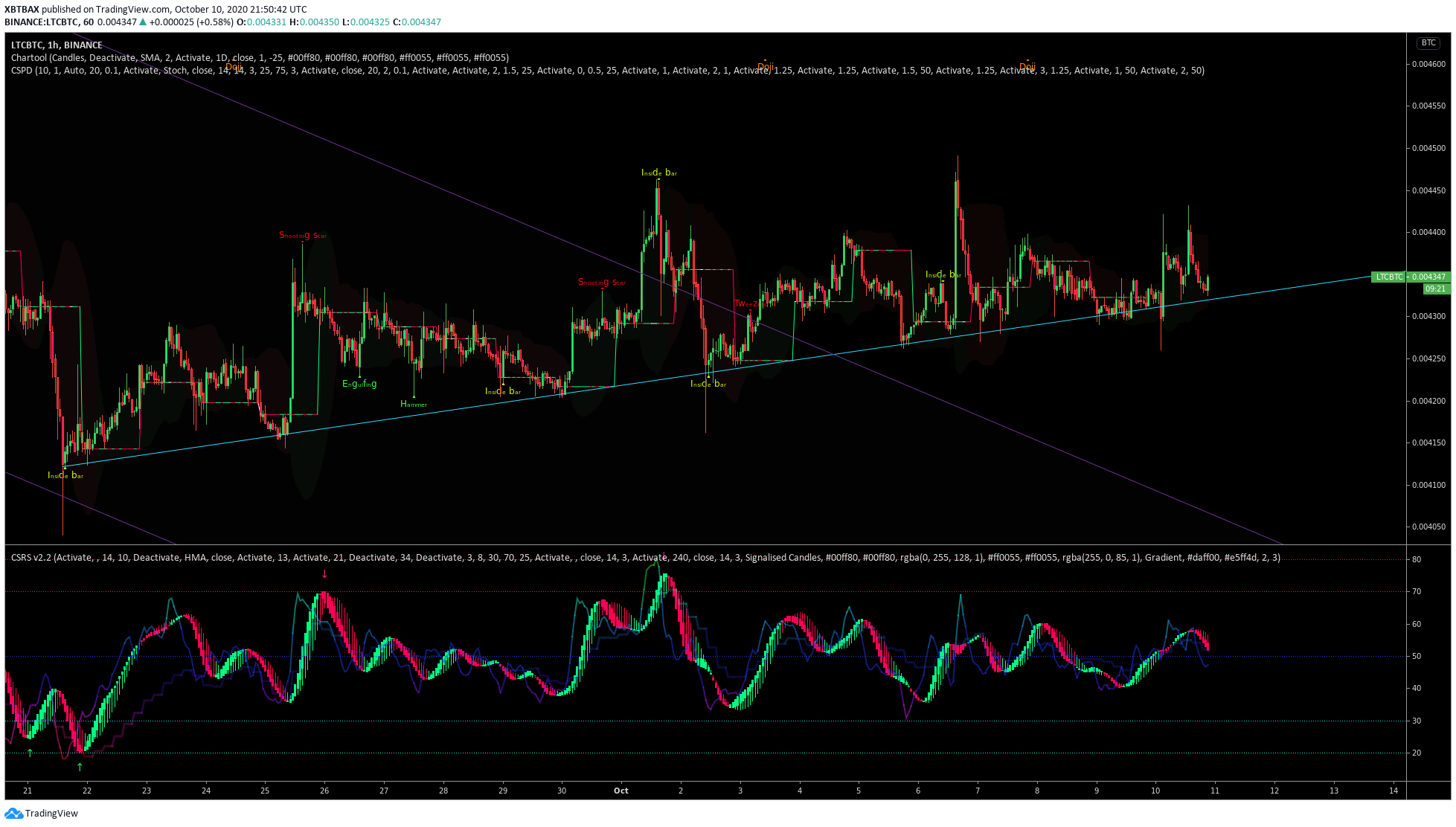Select the Hammer pattern label
Screen dimensions: 1456x827
pos(414,404)
